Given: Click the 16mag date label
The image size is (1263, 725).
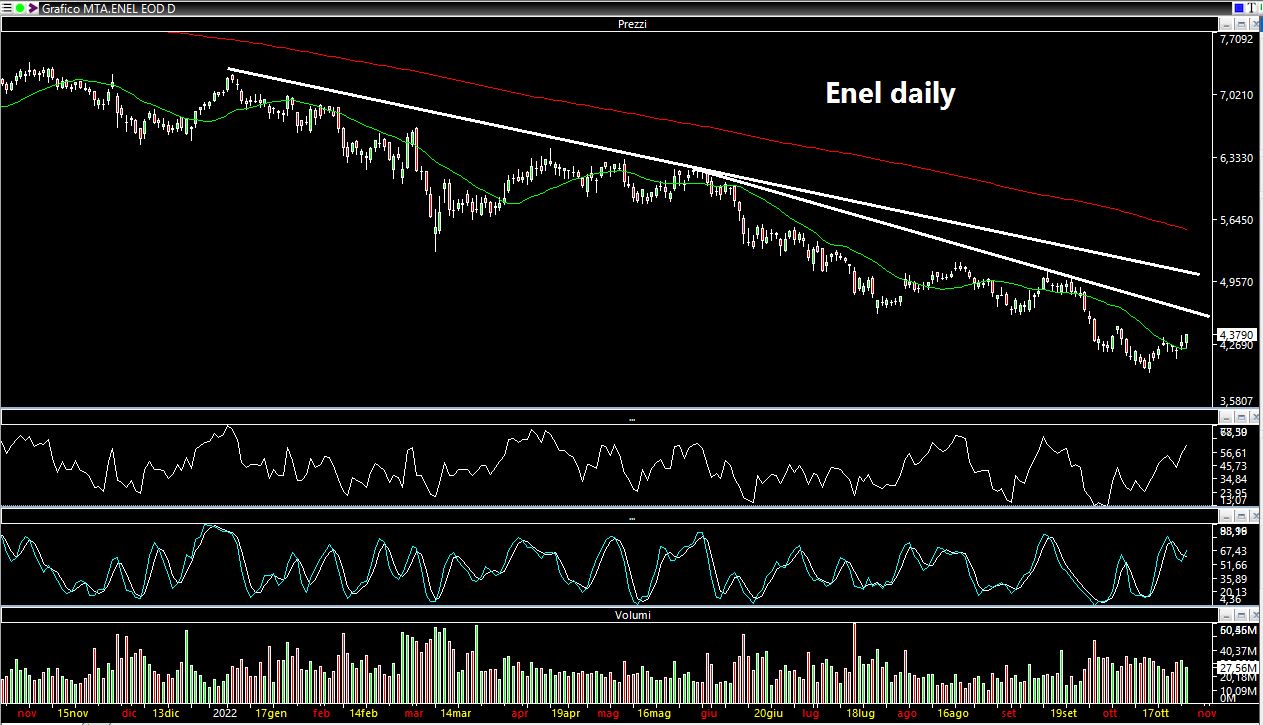Looking at the screenshot, I should (x=653, y=714).
